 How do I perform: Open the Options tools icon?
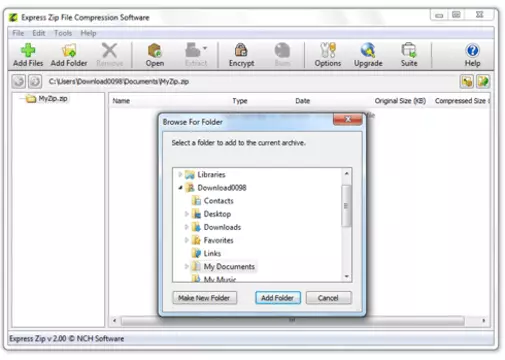click(328, 50)
